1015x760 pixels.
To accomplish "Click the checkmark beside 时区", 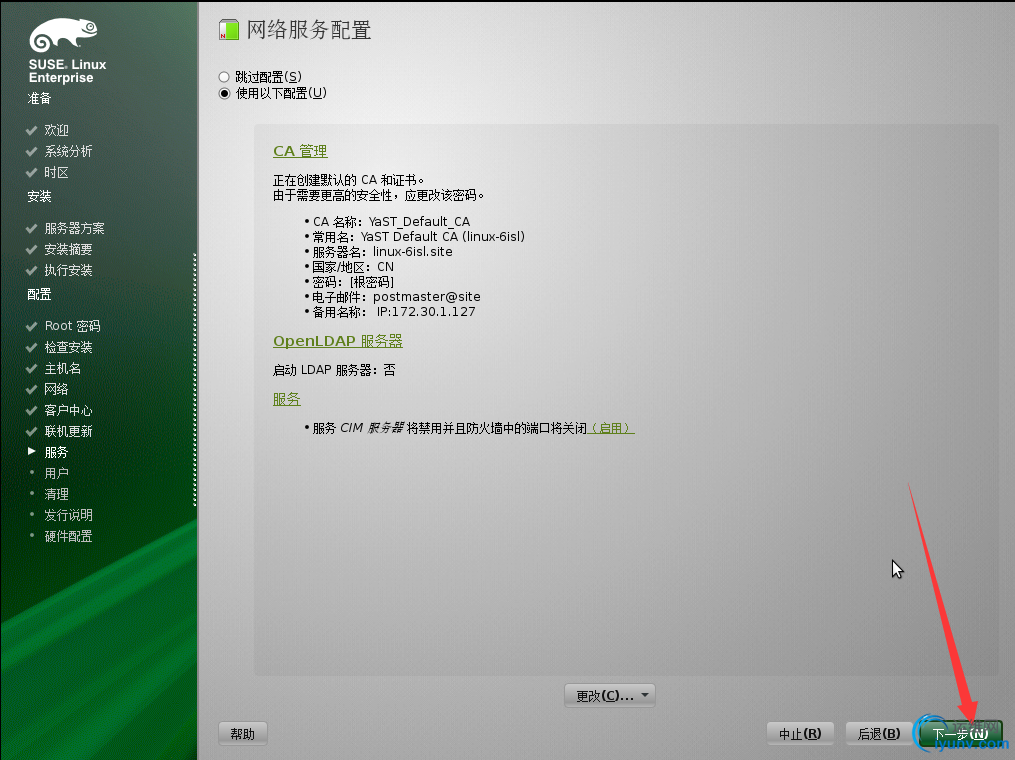I will tap(31, 172).
